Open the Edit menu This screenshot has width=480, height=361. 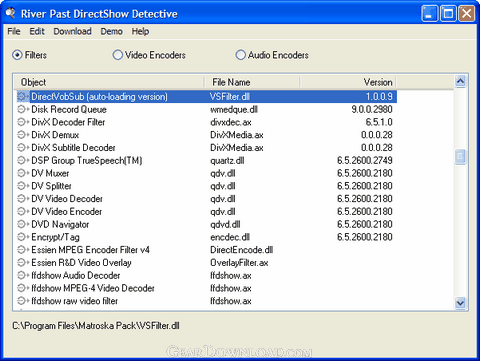tap(37, 31)
